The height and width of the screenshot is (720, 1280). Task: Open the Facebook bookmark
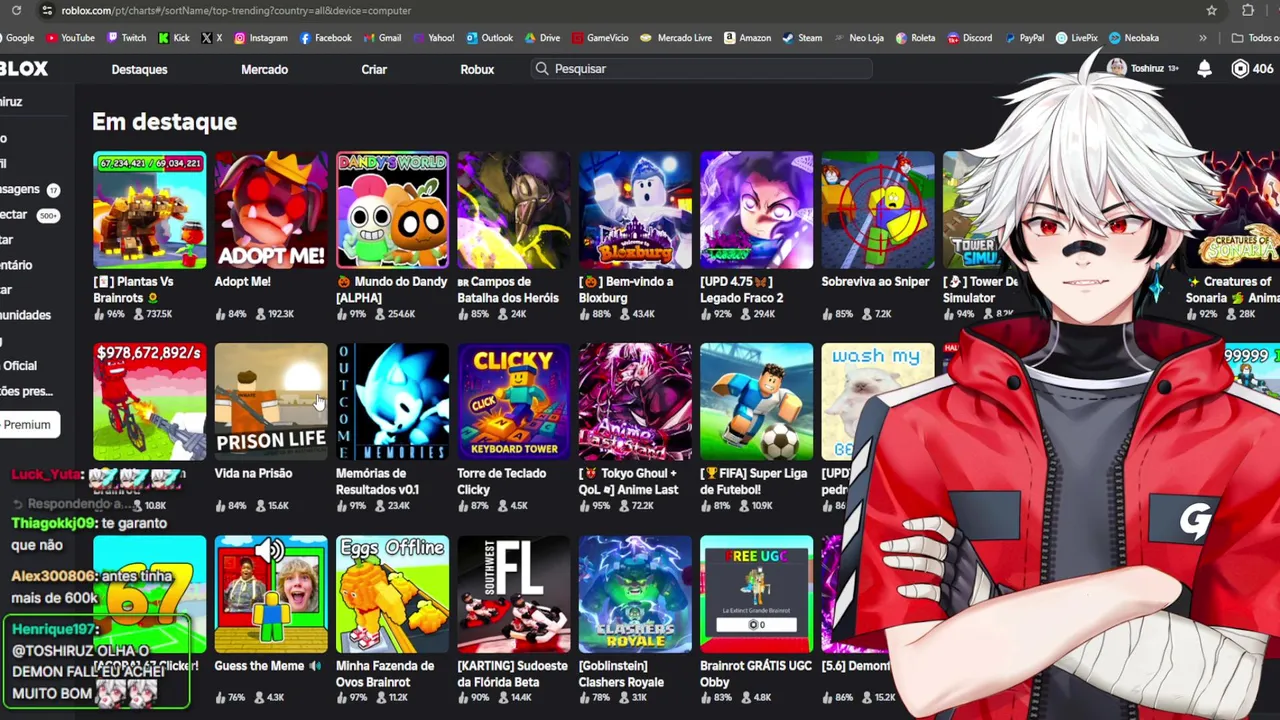pos(326,38)
